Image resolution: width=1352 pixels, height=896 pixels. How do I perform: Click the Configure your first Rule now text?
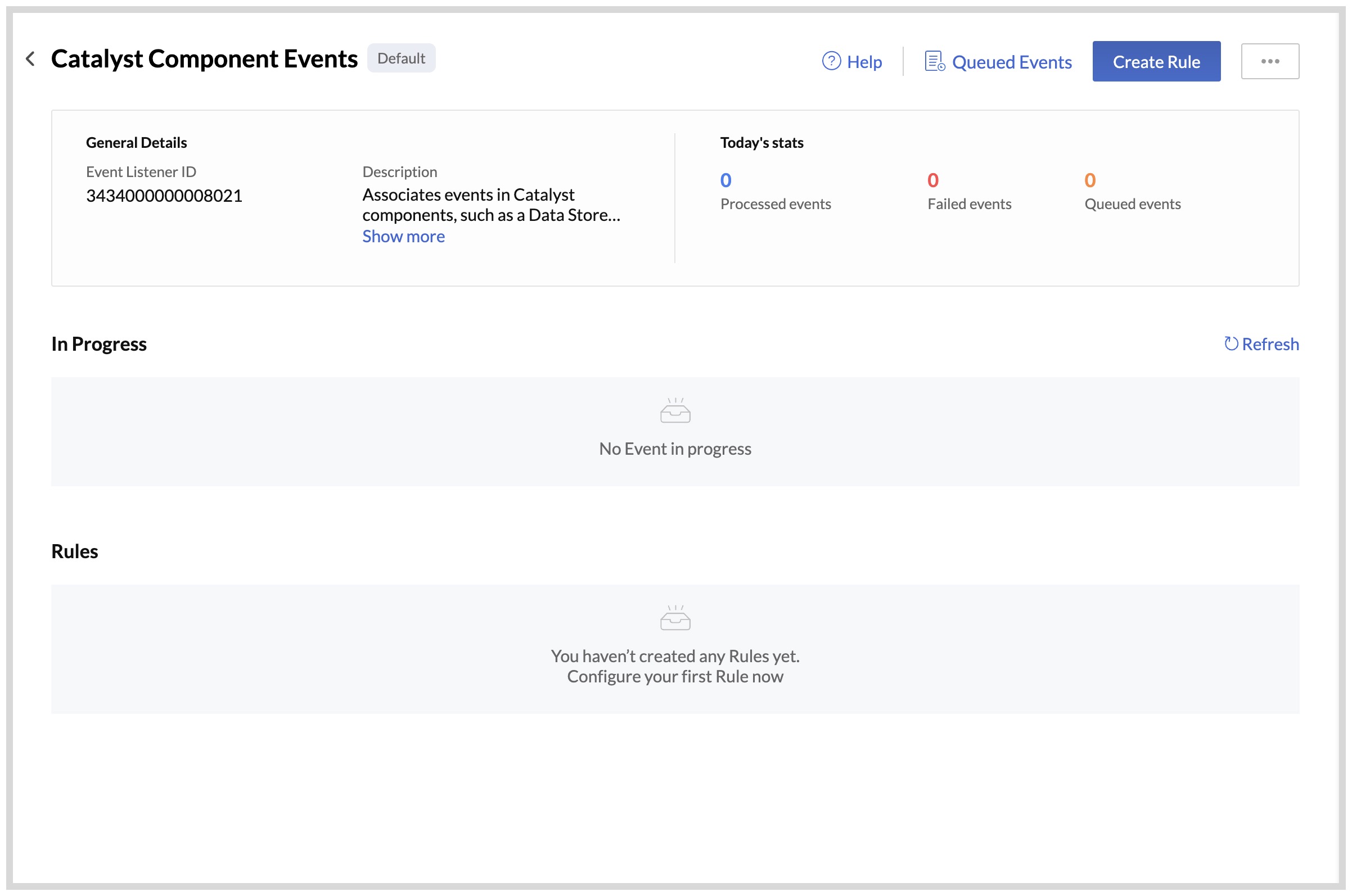pos(675,677)
